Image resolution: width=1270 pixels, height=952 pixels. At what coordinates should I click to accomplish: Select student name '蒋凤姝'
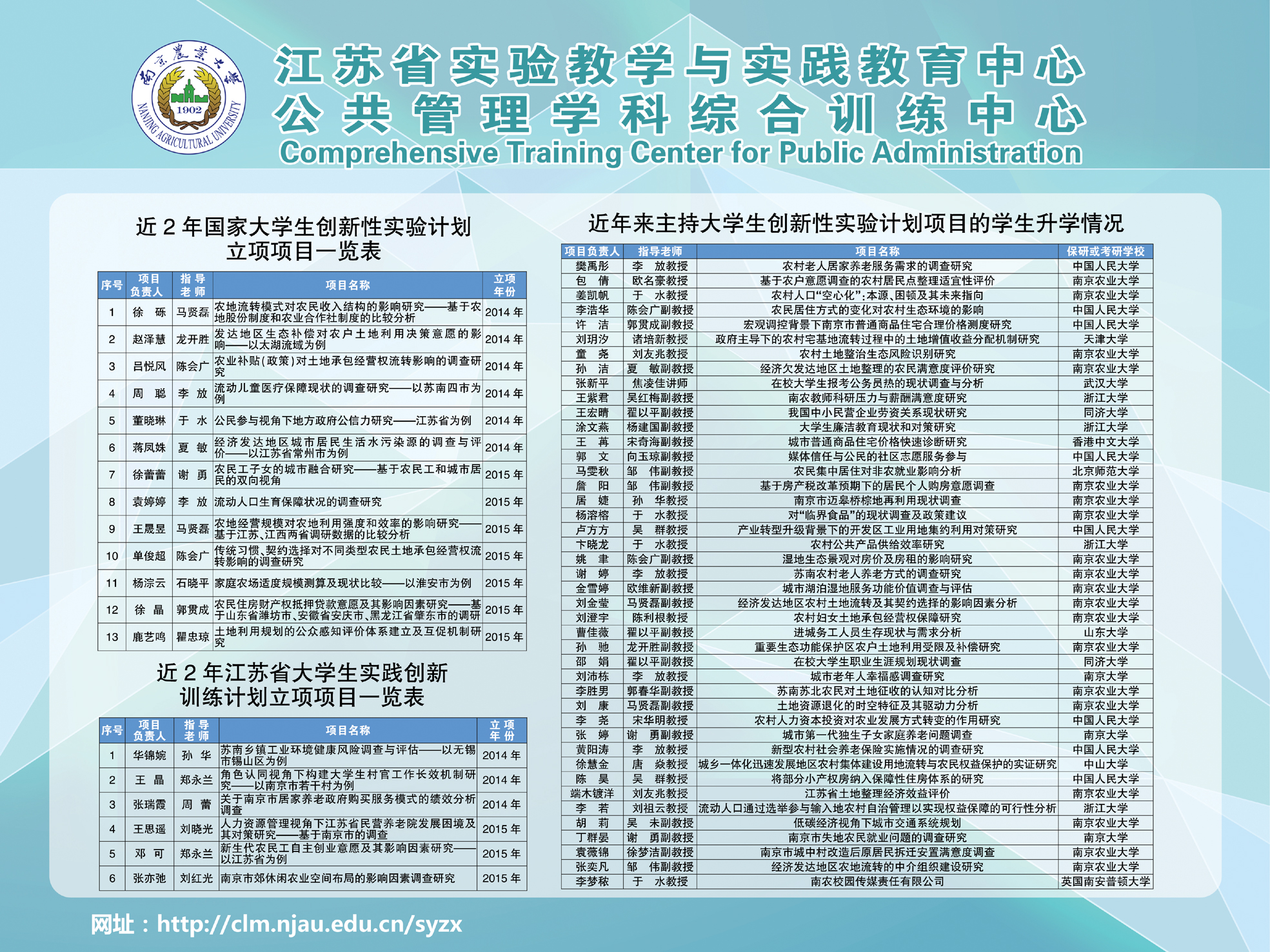pos(149,448)
